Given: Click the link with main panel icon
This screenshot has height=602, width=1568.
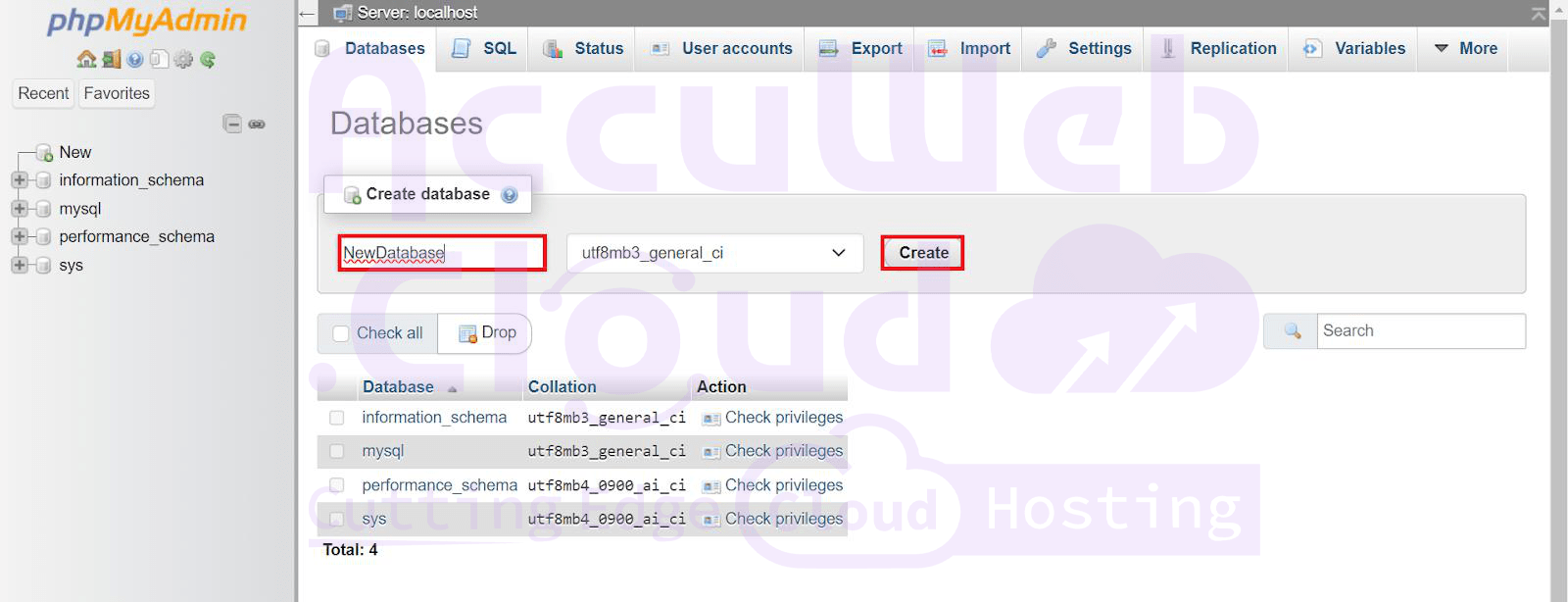Looking at the screenshot, I should click(257, 124).
